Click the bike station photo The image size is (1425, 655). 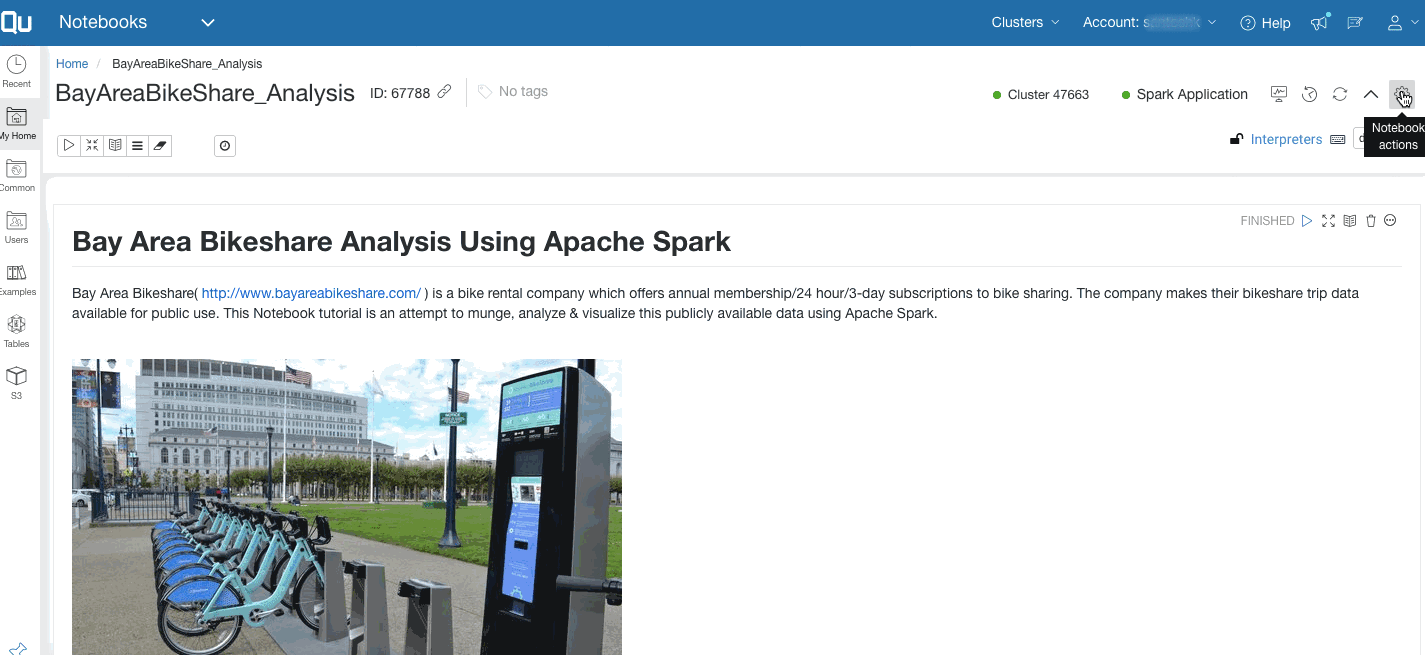347,507
